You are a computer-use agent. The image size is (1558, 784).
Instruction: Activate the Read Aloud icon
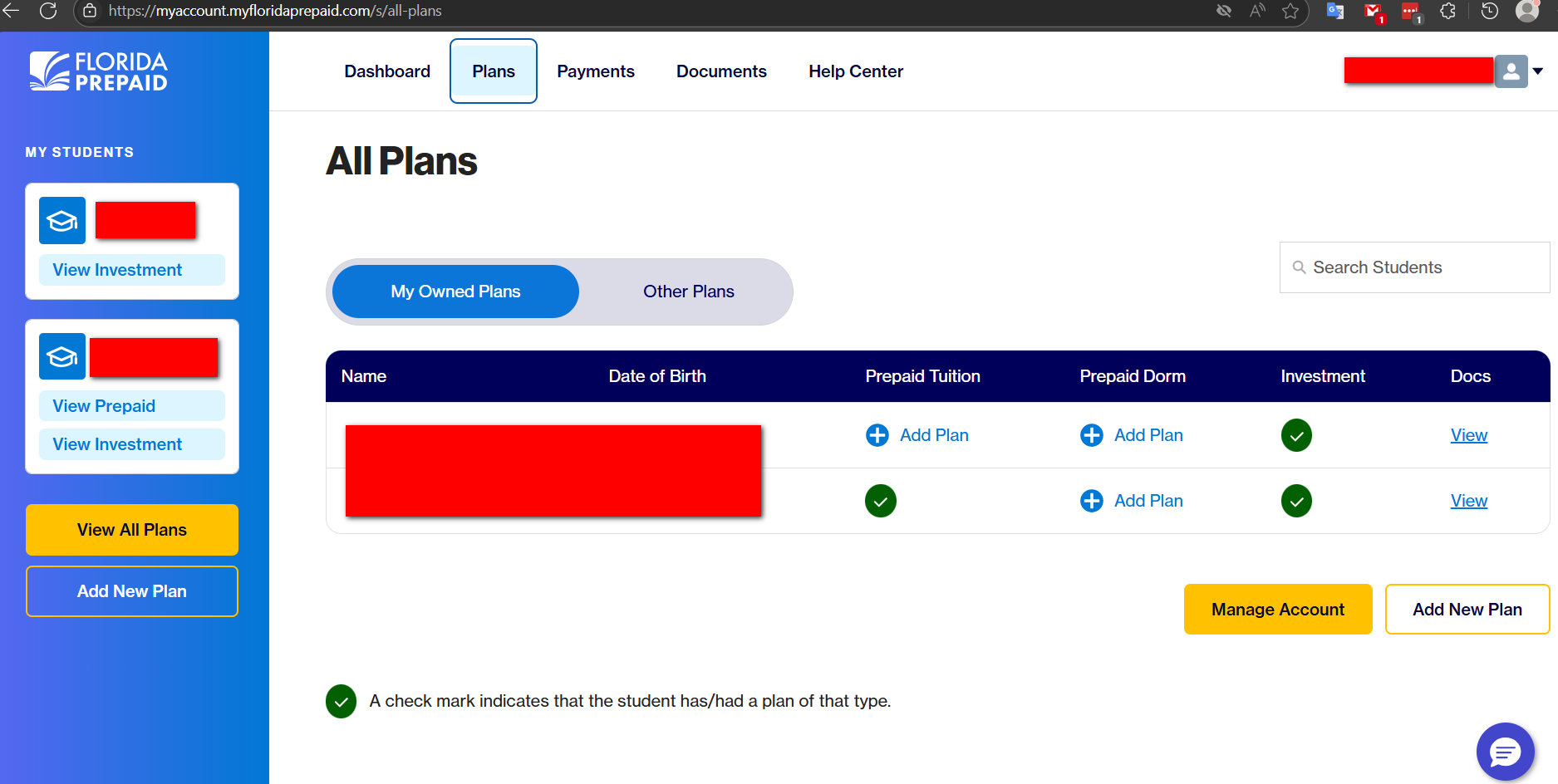pyautogui.click(x=1257, y=11)
